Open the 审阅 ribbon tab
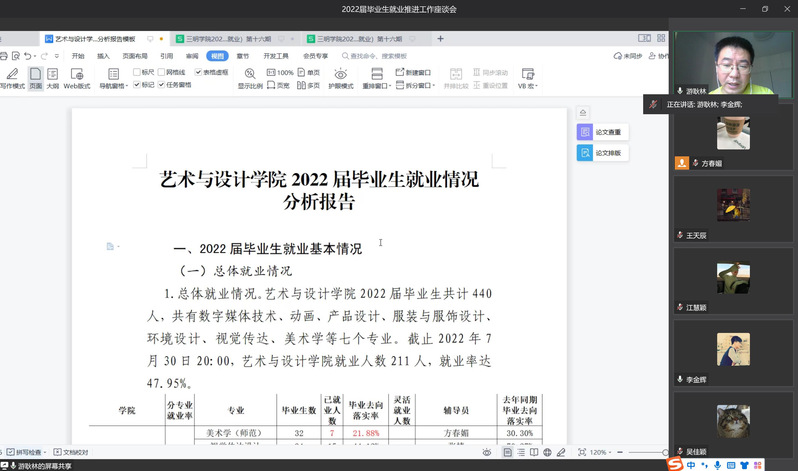 tap(192, 56)
